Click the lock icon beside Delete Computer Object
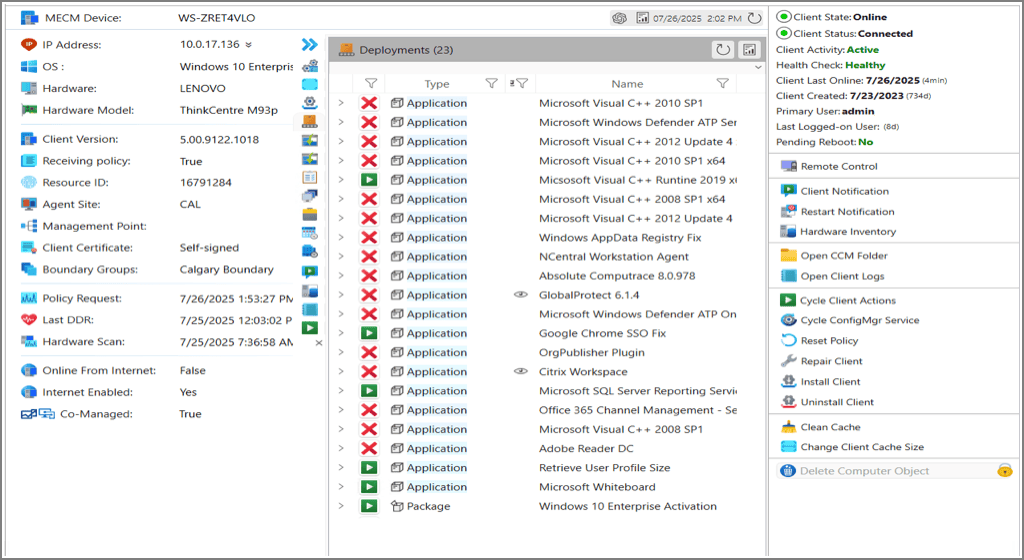The image size is (1024, 560). pyautogui.click(x=1004, y=471)
